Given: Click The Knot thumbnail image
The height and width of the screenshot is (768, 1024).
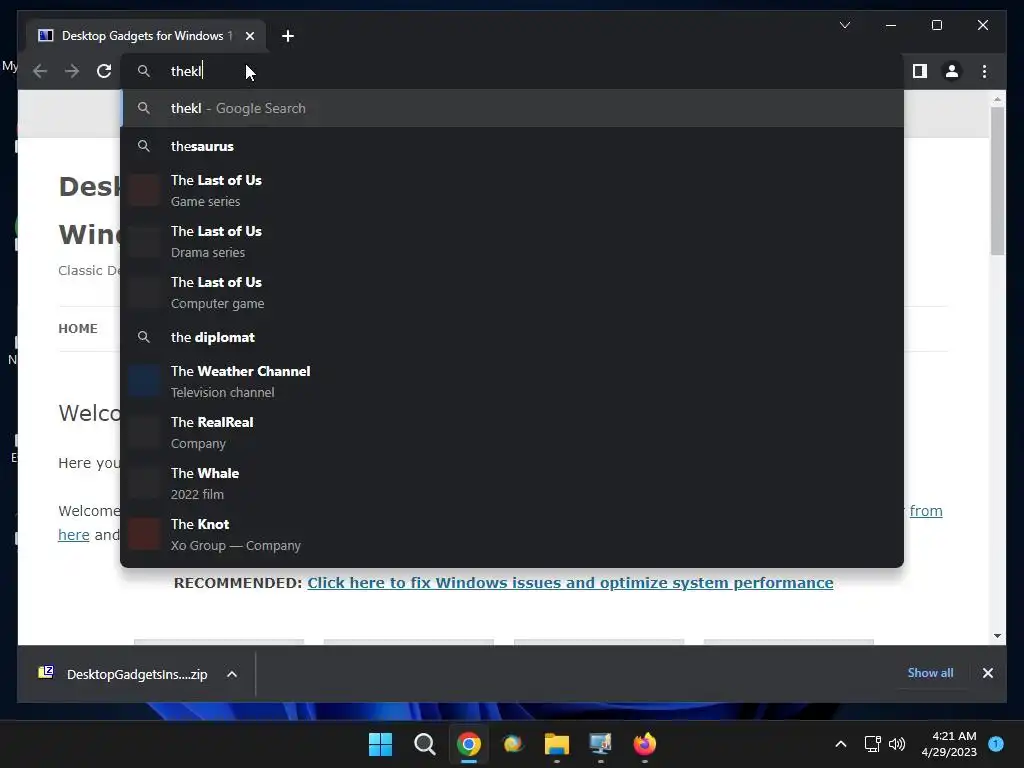Looking at the screenshot, I should [x=144, y=534].
